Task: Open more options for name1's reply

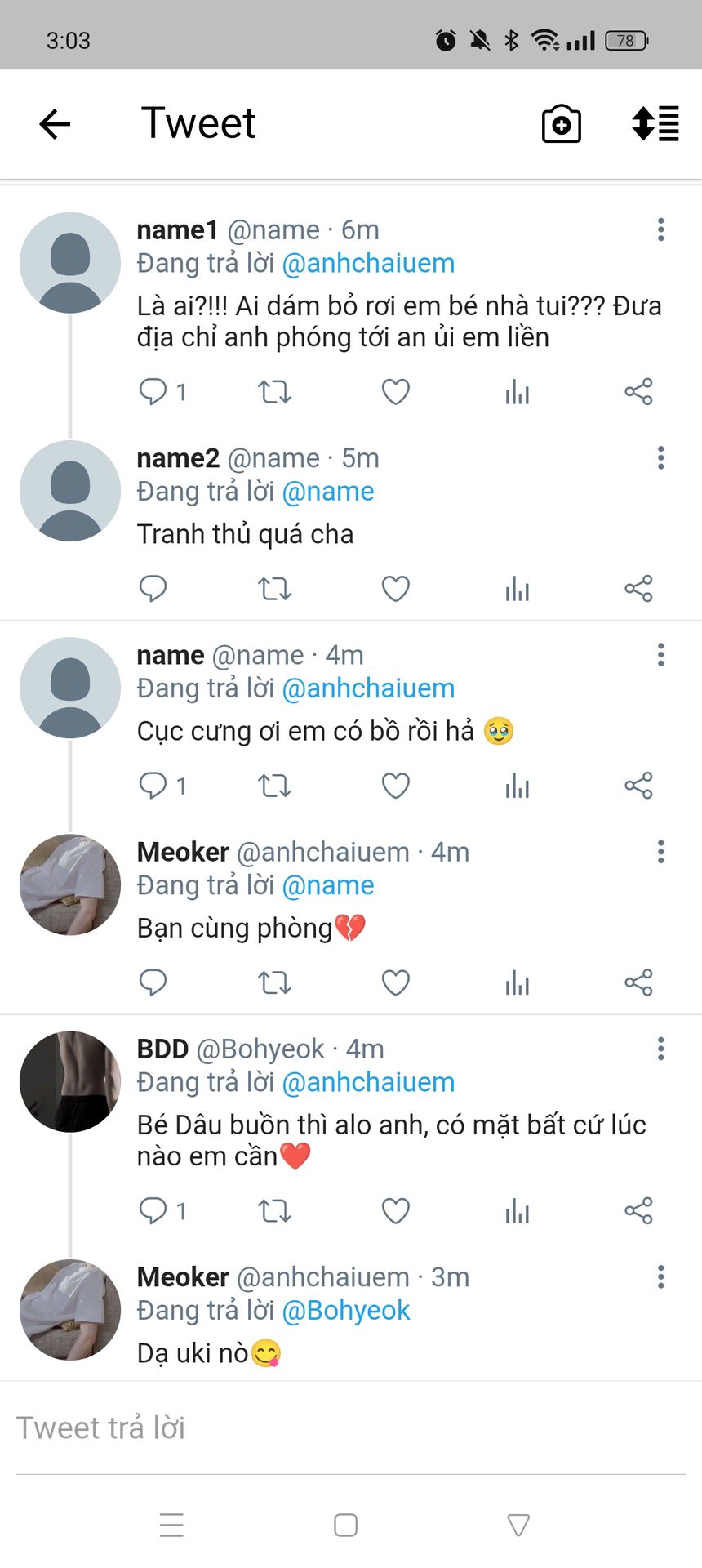Action: pos(660,229)
